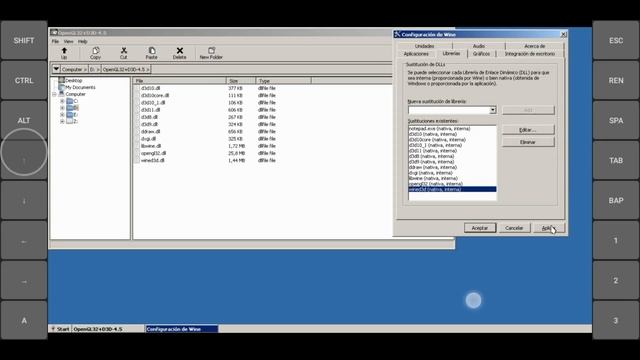
Task: Switch to Integración de escritorio tab
Action: 530,54
